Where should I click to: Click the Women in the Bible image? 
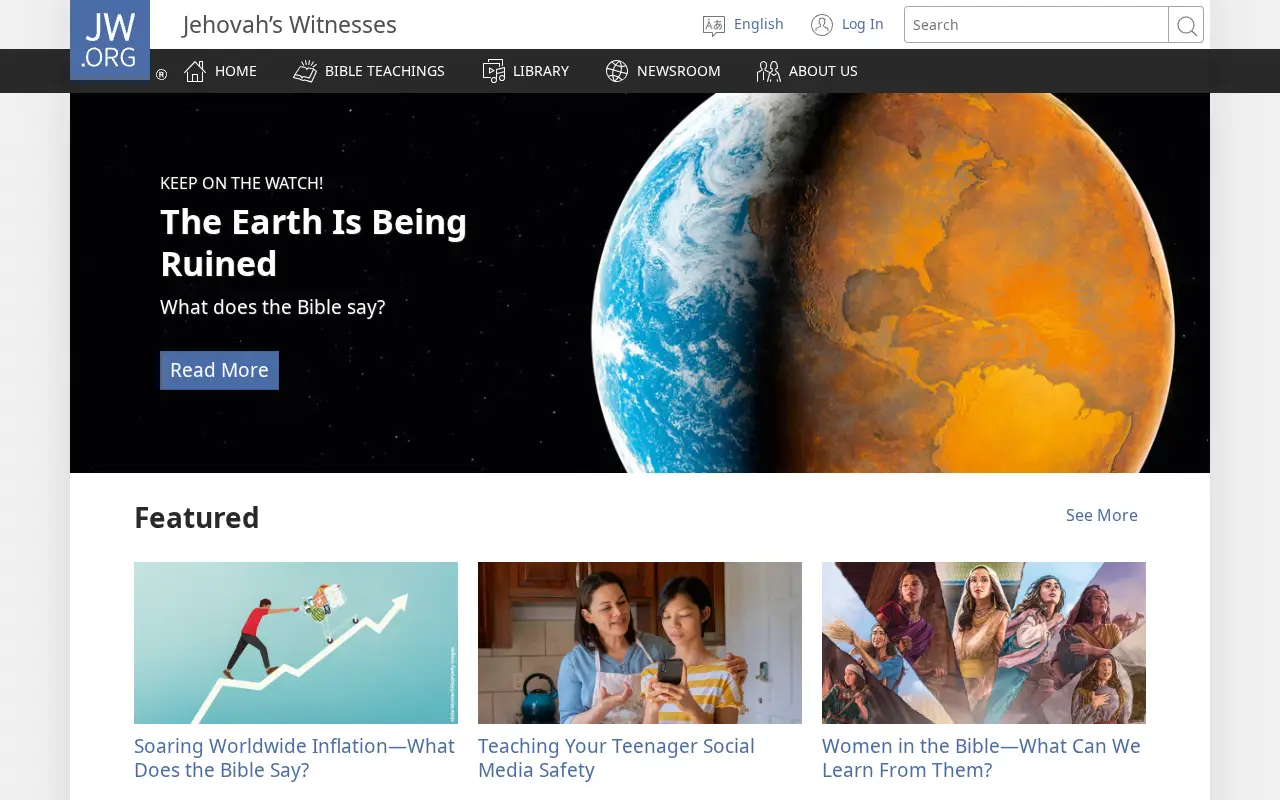[x=984, y=643]
